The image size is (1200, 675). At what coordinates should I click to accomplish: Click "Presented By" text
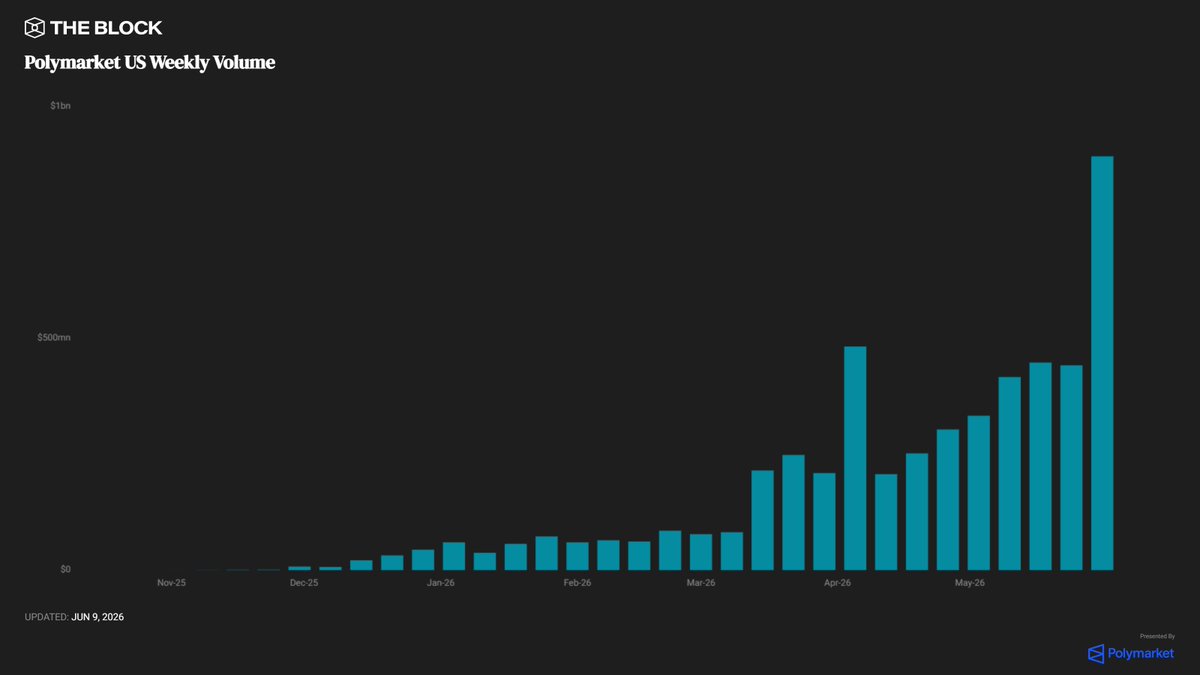pos(1157,636)
